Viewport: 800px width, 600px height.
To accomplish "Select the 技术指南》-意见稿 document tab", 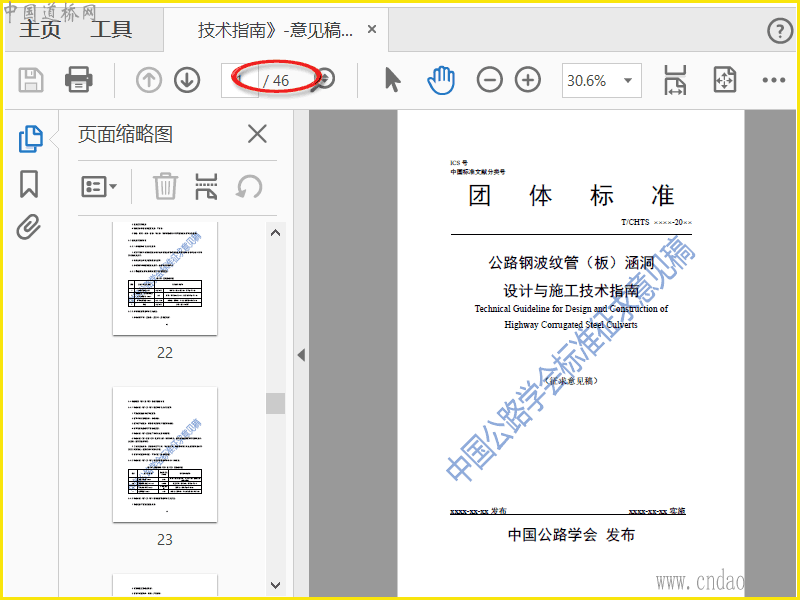I will [276, 30].
